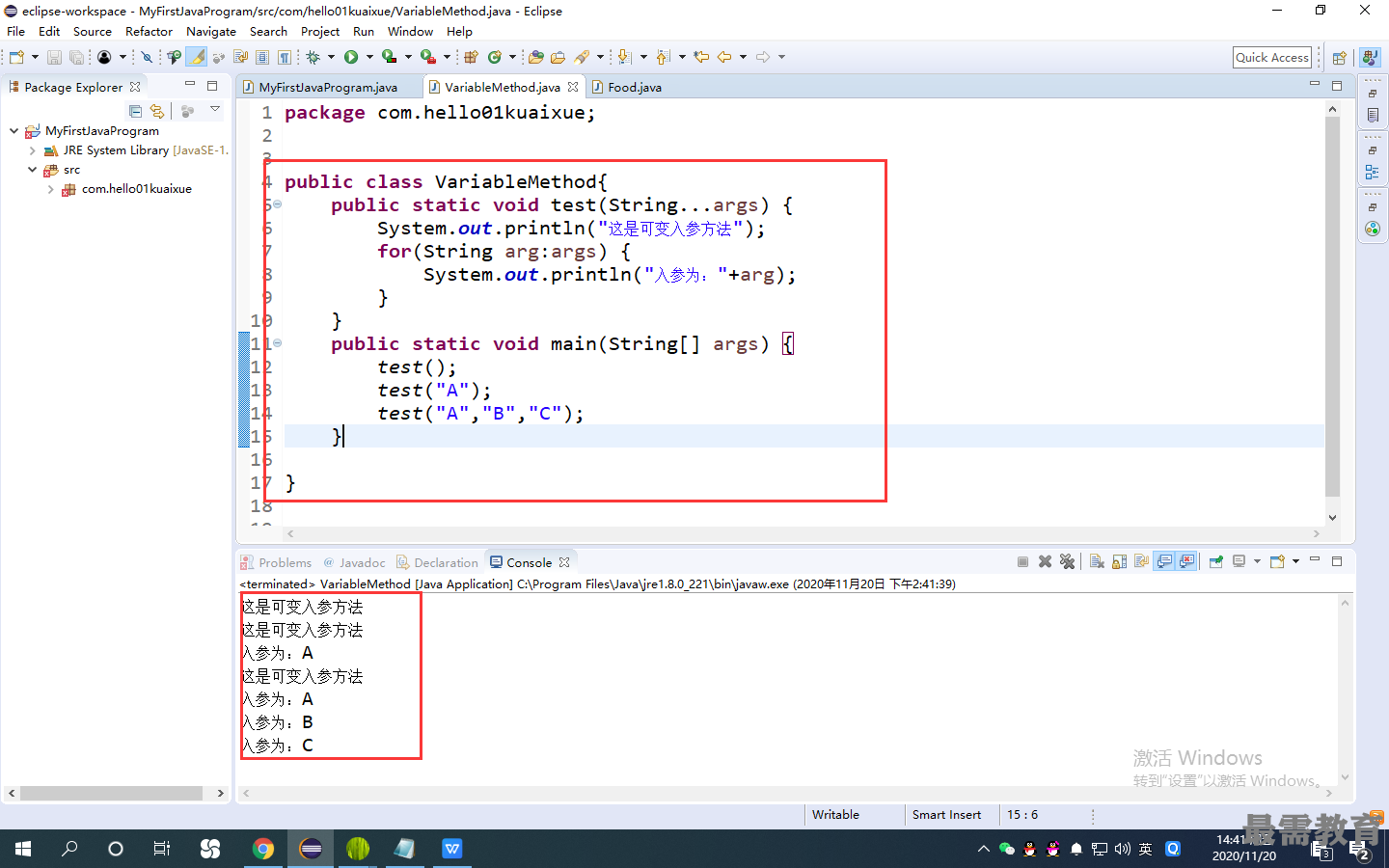Screen dimensions: 1389x868
Task: Click the Display Selected Console monitor icon
Action: point(1239,561)
